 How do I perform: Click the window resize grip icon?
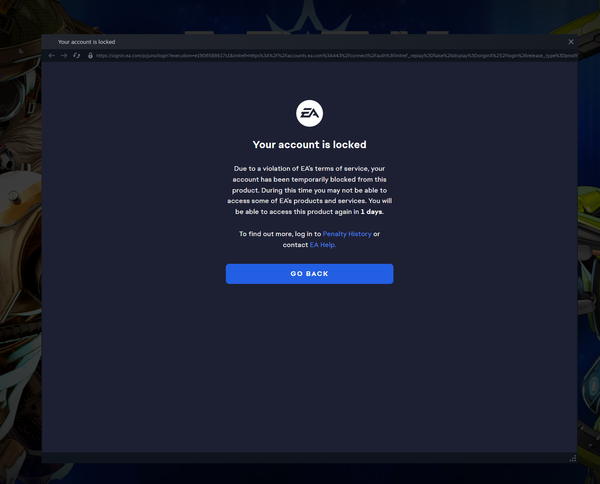(x=573, y=458)
